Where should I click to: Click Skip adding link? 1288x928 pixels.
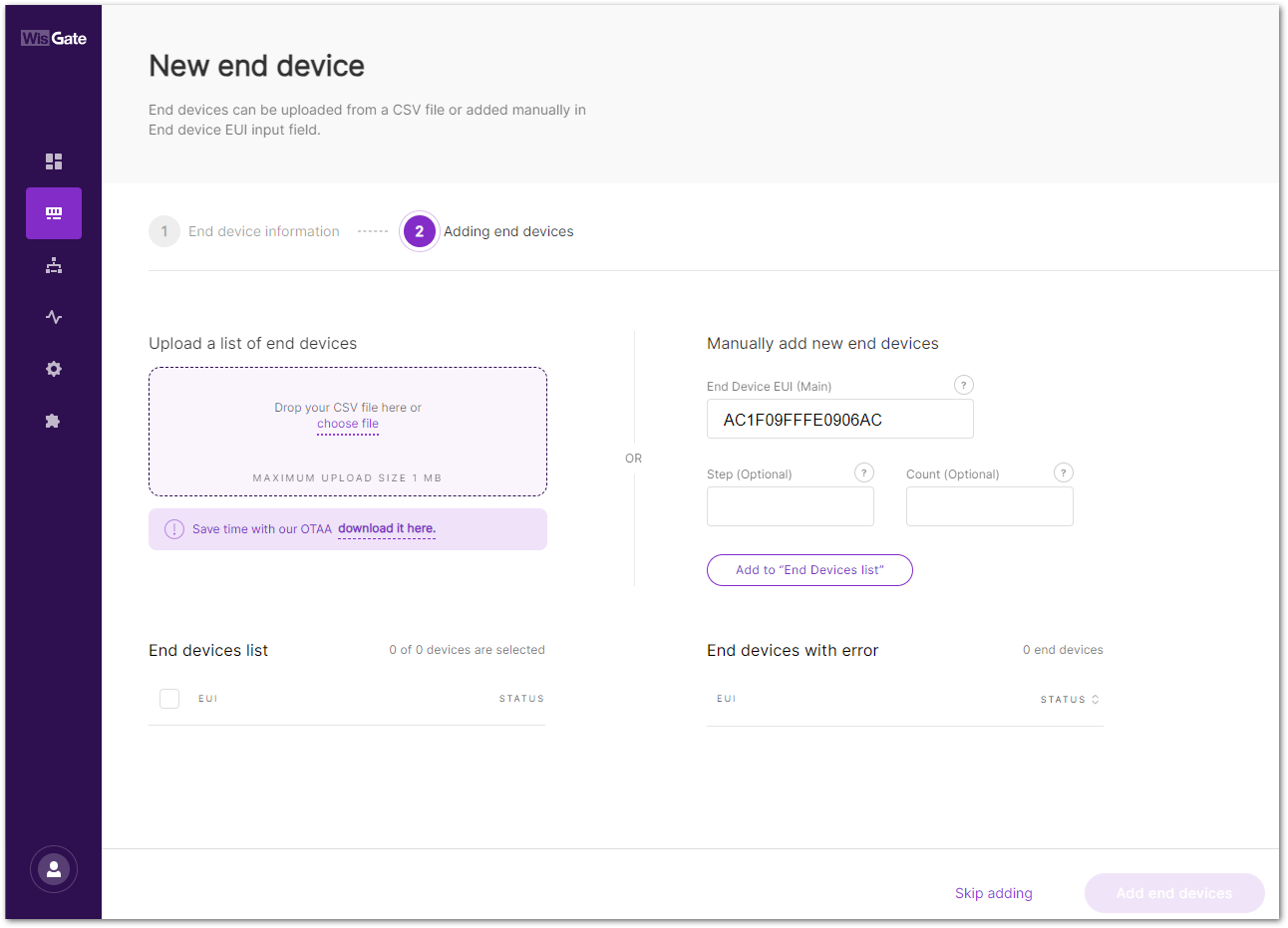(994, 893)
